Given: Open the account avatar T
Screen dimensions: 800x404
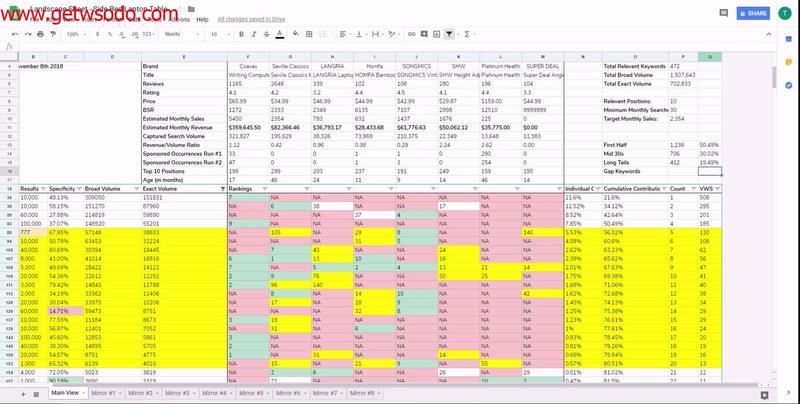Looking at the screenshot, I should click(785, 13).
